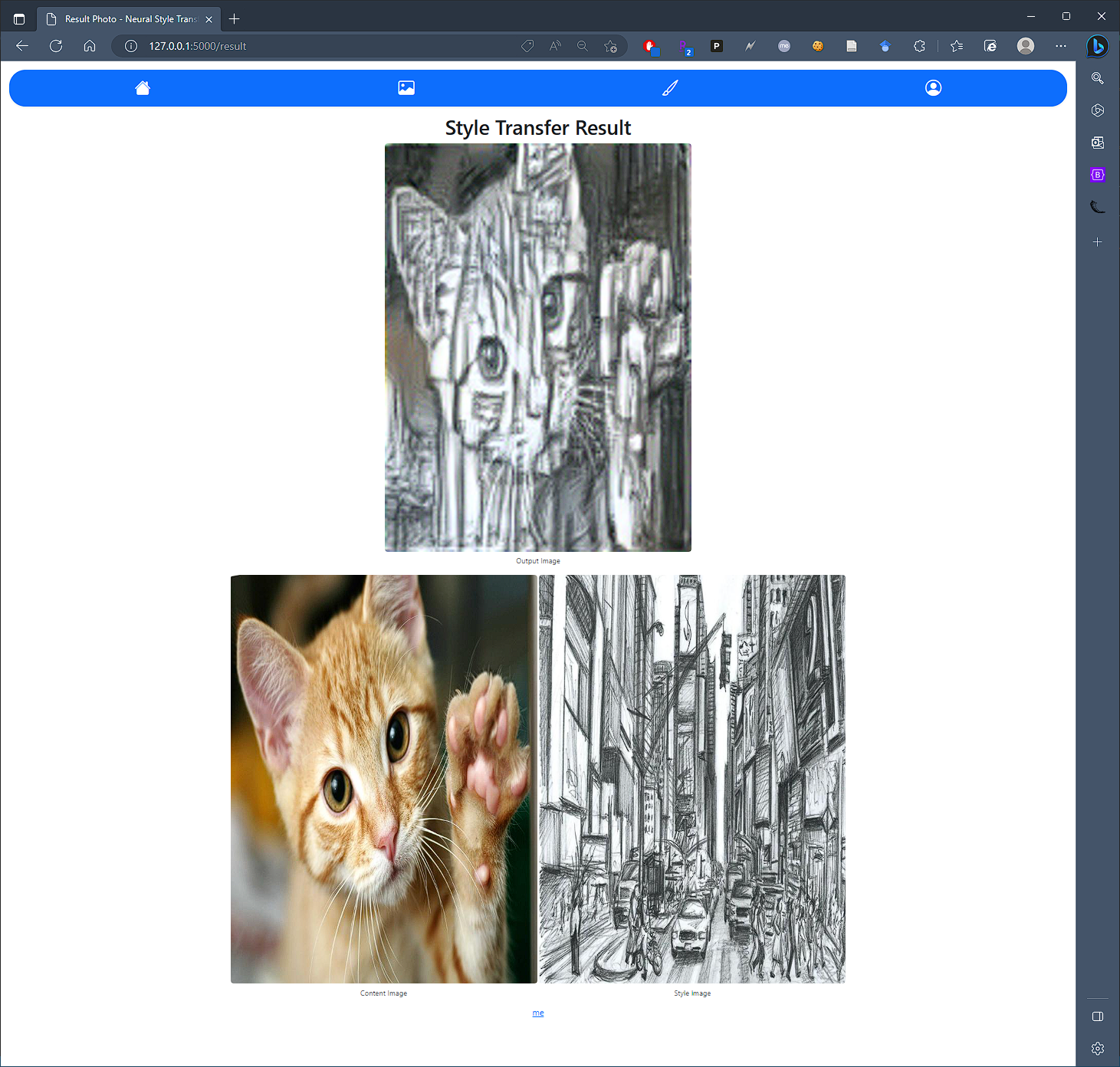Open a new browser tab
1120x1067 pixels.
coord(235,18)
